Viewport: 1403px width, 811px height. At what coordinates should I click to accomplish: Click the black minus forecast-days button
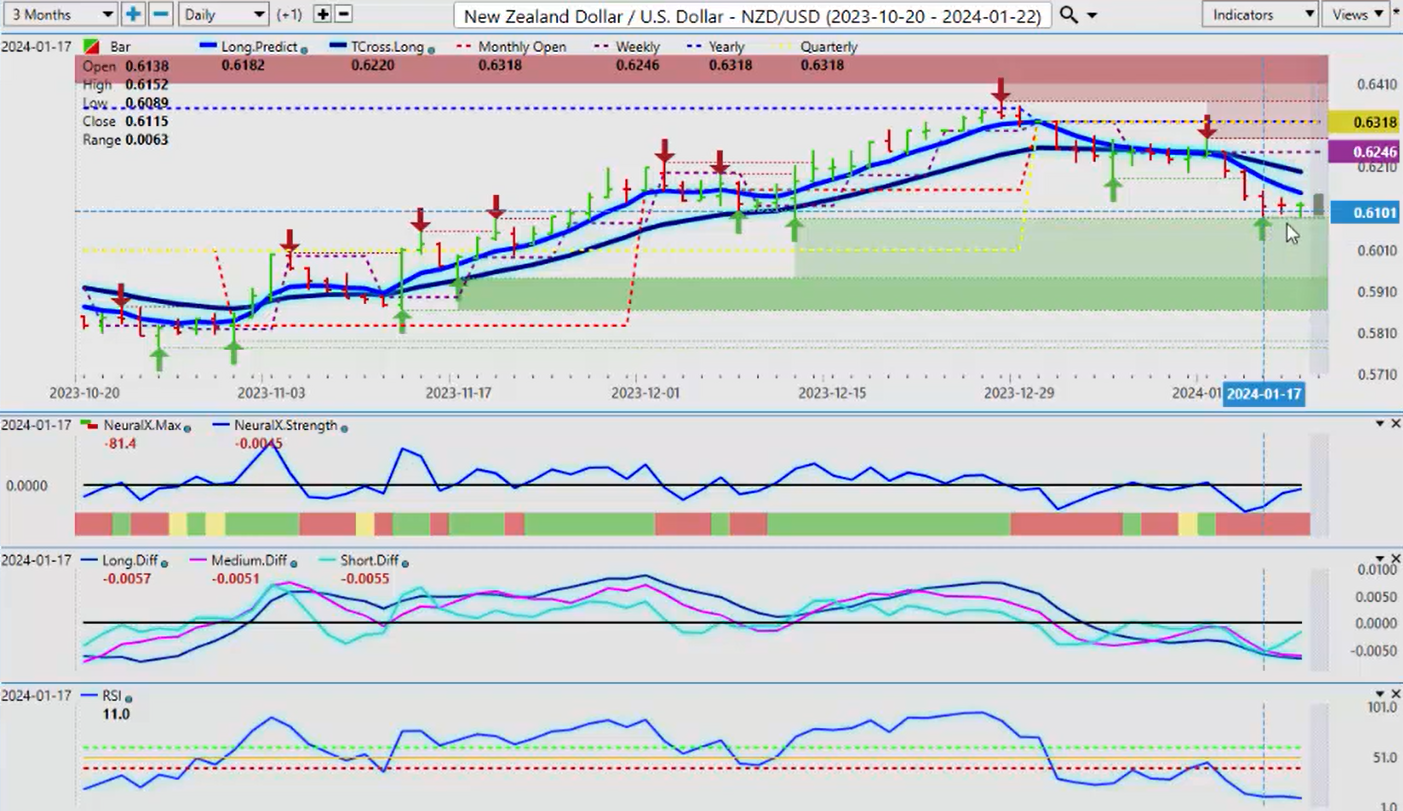click(343, 14)
